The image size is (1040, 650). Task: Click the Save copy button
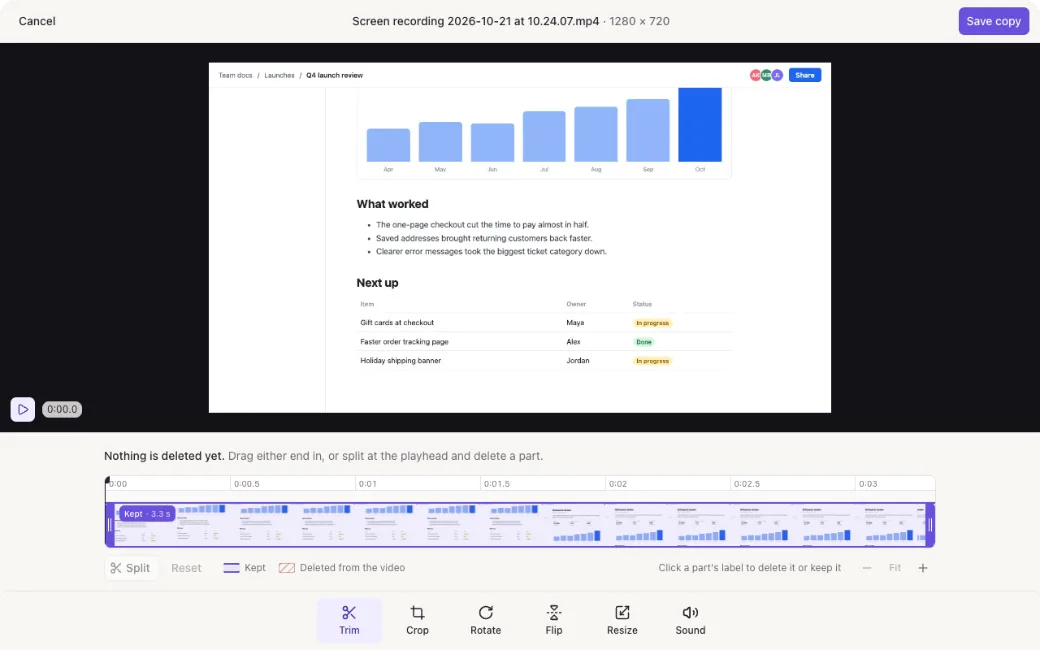click(993, 21)
